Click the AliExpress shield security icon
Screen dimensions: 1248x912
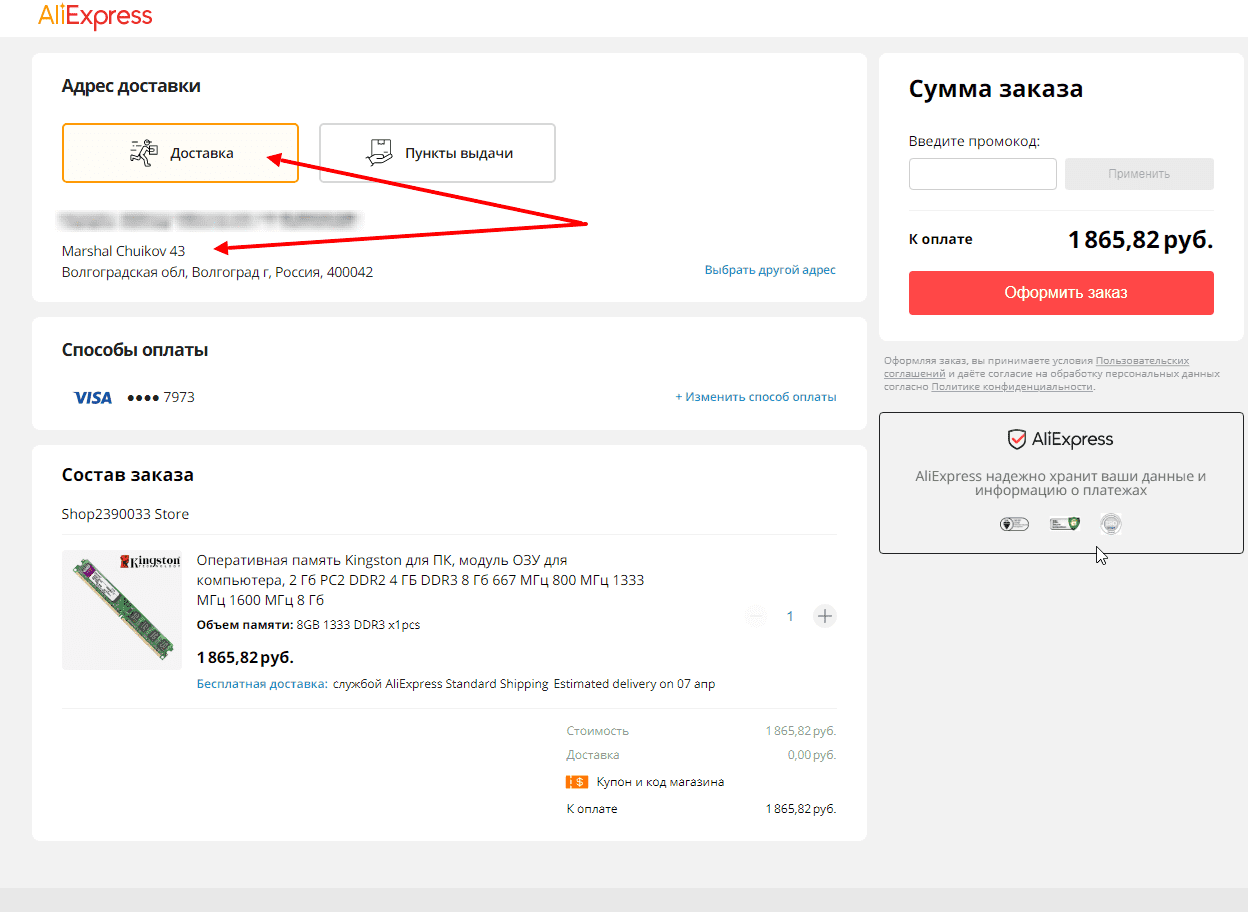(1016, 439)
